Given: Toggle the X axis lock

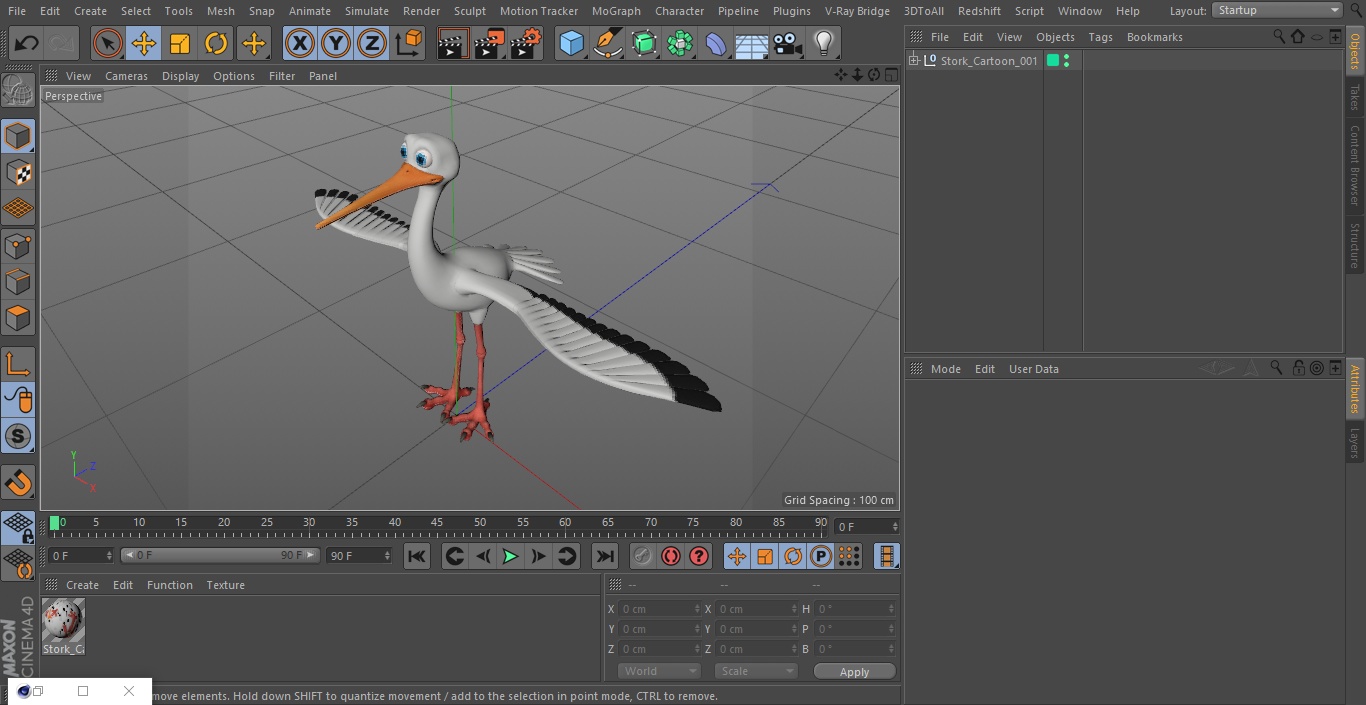Looking at the screenshot, I should pos(299,44).
